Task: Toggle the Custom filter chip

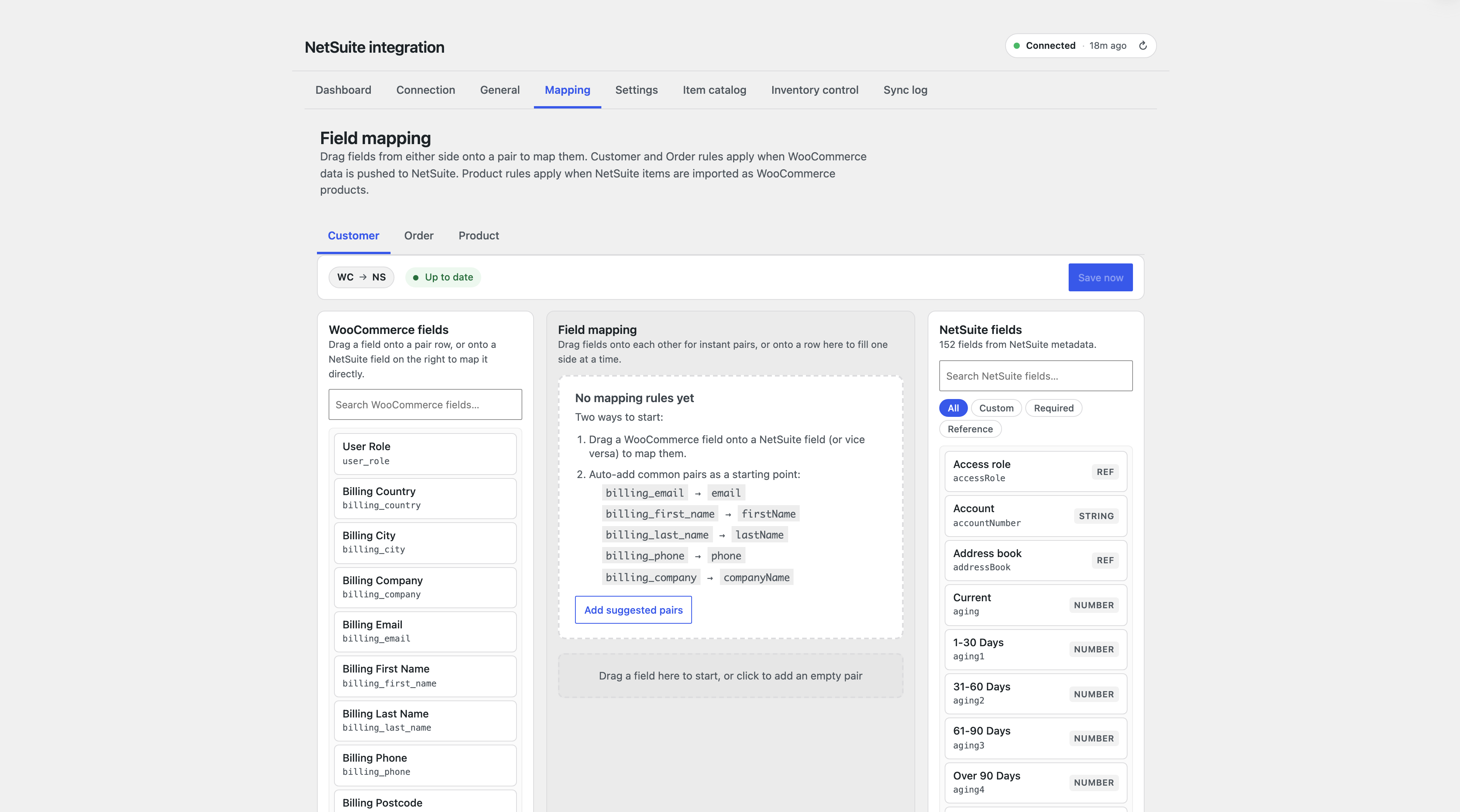Action: [996, 408]
